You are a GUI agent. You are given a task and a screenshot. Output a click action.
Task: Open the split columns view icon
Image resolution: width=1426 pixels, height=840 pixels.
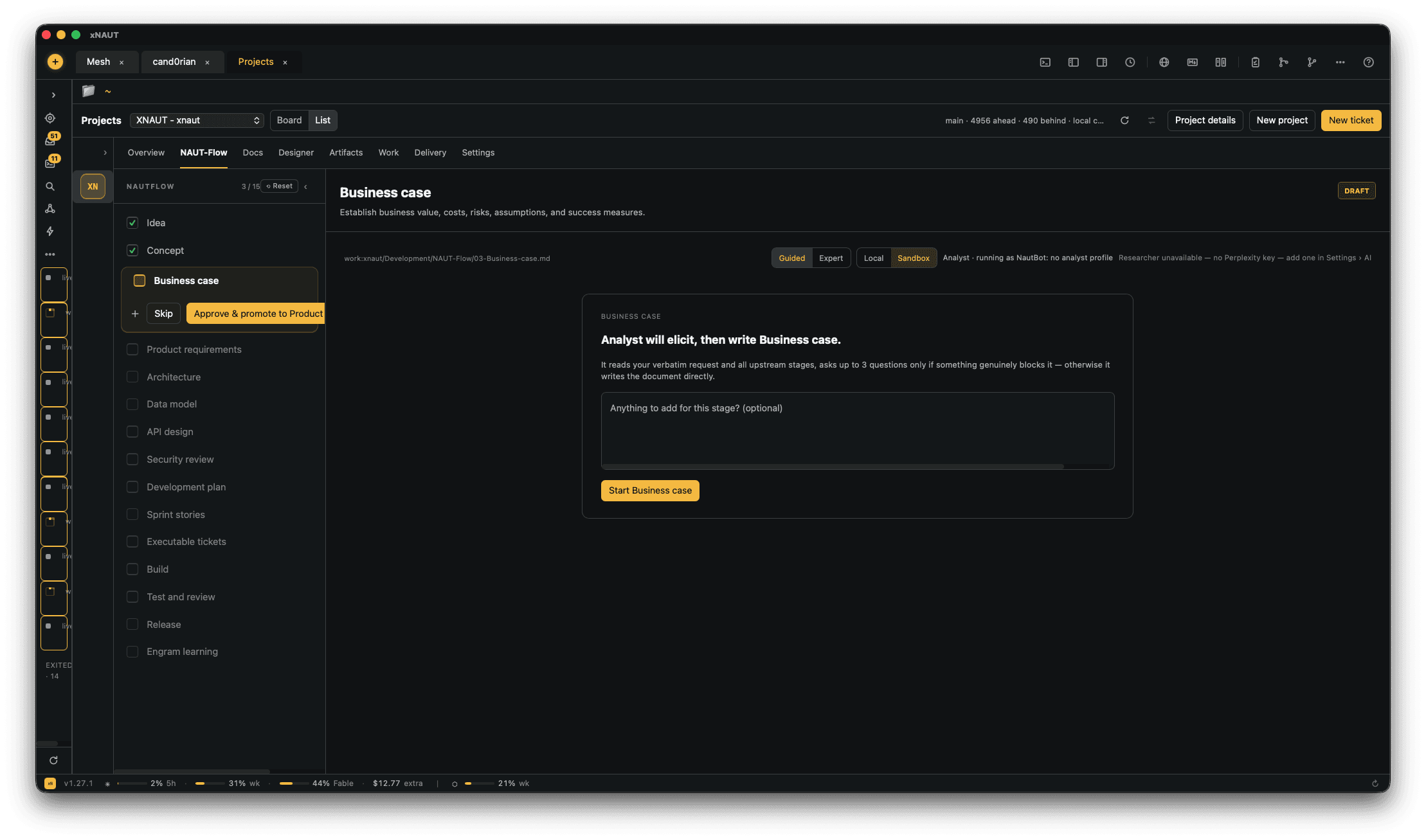pyautogui.click(x=1220, y=62)
